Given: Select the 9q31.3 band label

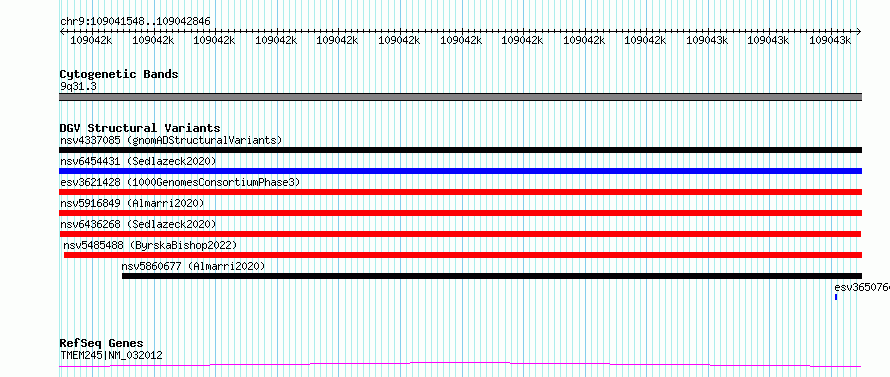Looking at the screenshot, I should click(x=77, y=86).
